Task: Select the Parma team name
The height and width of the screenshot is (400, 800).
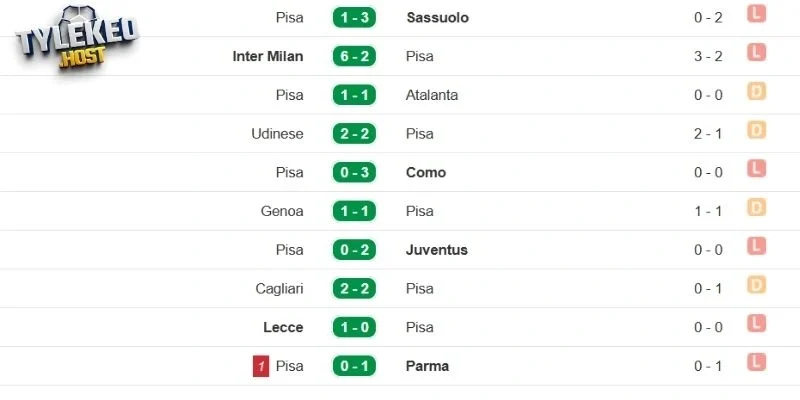Action: (428, 366)
